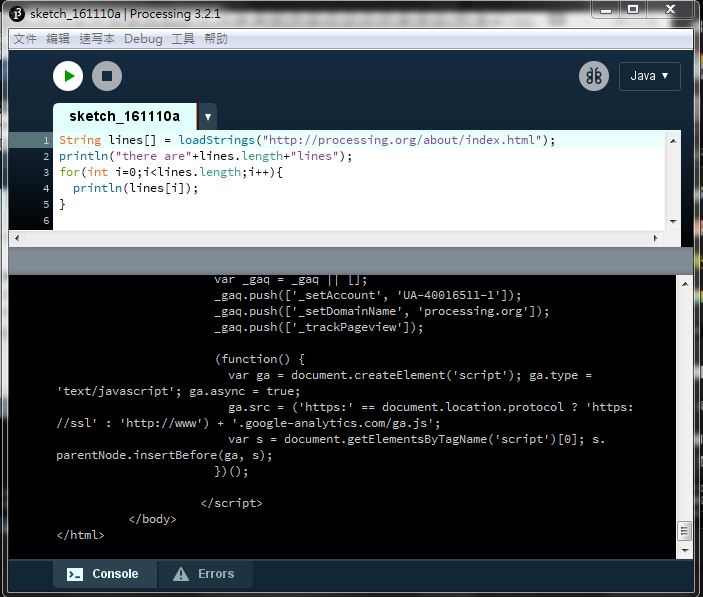Image resolution: width=703 pixels, height=597 pixels.
Task: Click the console scrollbar thumb
Action: tap(685, 532)
